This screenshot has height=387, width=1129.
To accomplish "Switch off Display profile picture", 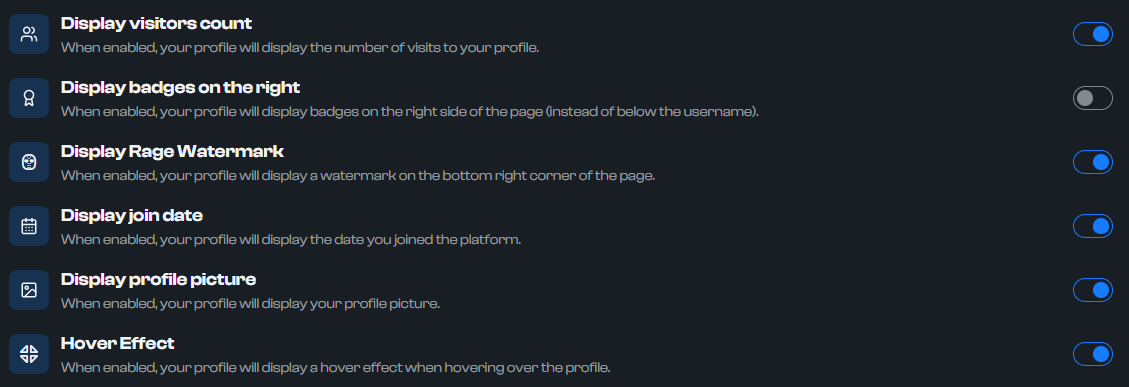I will tap(1092, 290).
